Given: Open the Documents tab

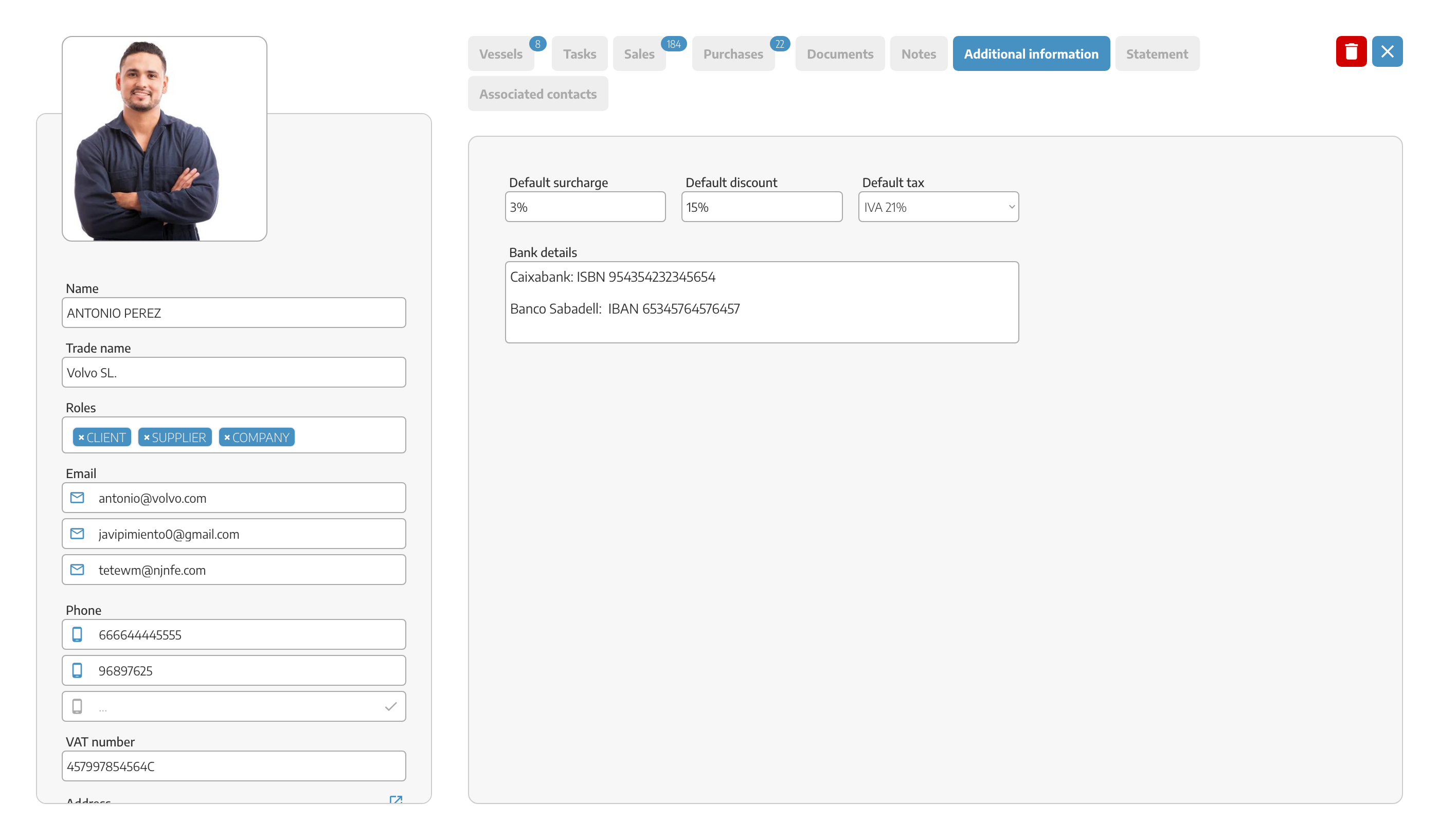Looking at the screenshot, I should (840, 53).
